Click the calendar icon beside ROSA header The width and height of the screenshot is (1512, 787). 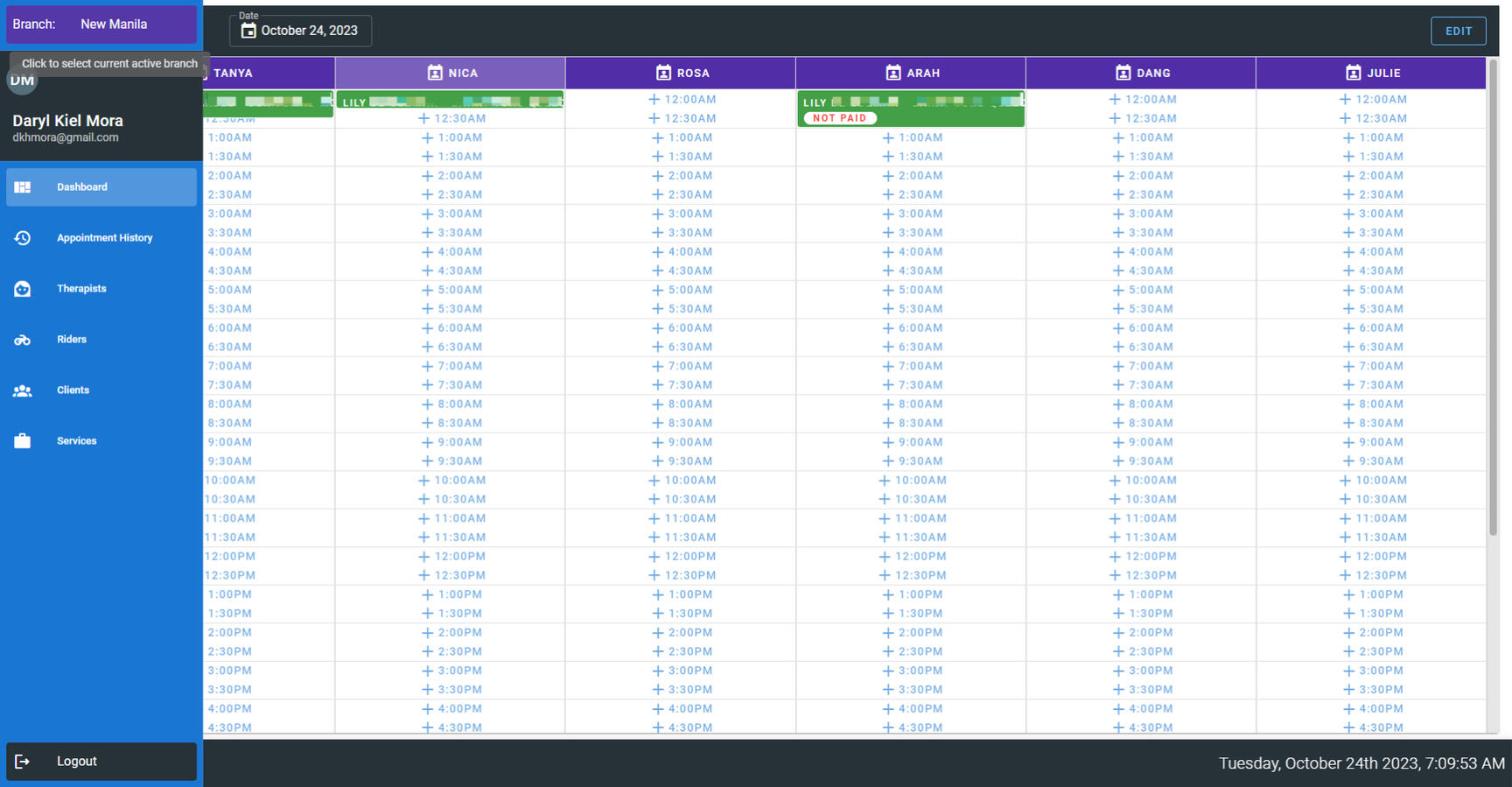(x=663, y=73)
